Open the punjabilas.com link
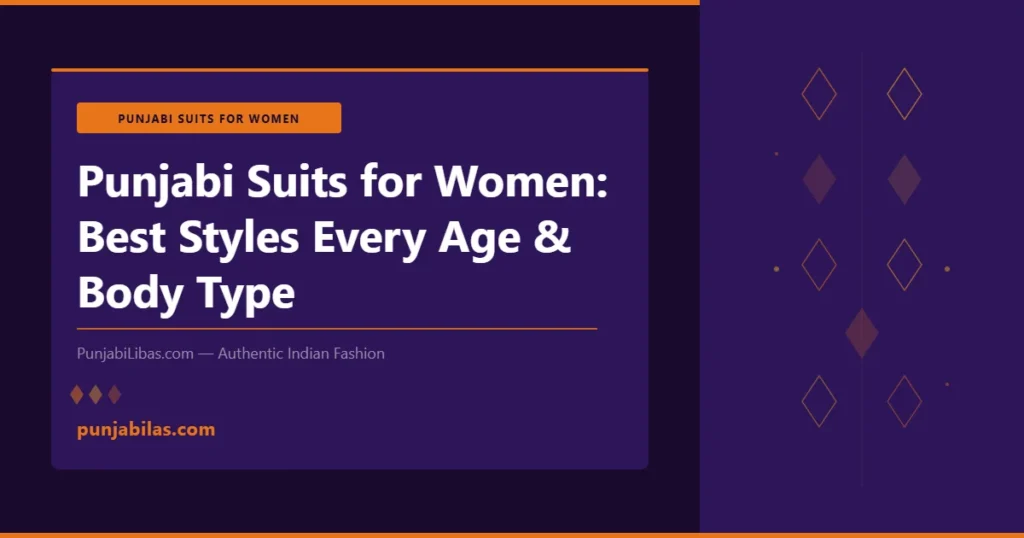1024x538 pixels. coord(146,430)
